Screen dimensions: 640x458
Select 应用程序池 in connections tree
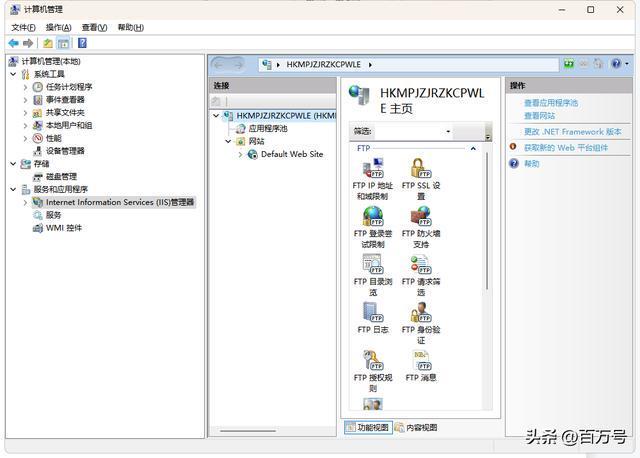[267, 129]
